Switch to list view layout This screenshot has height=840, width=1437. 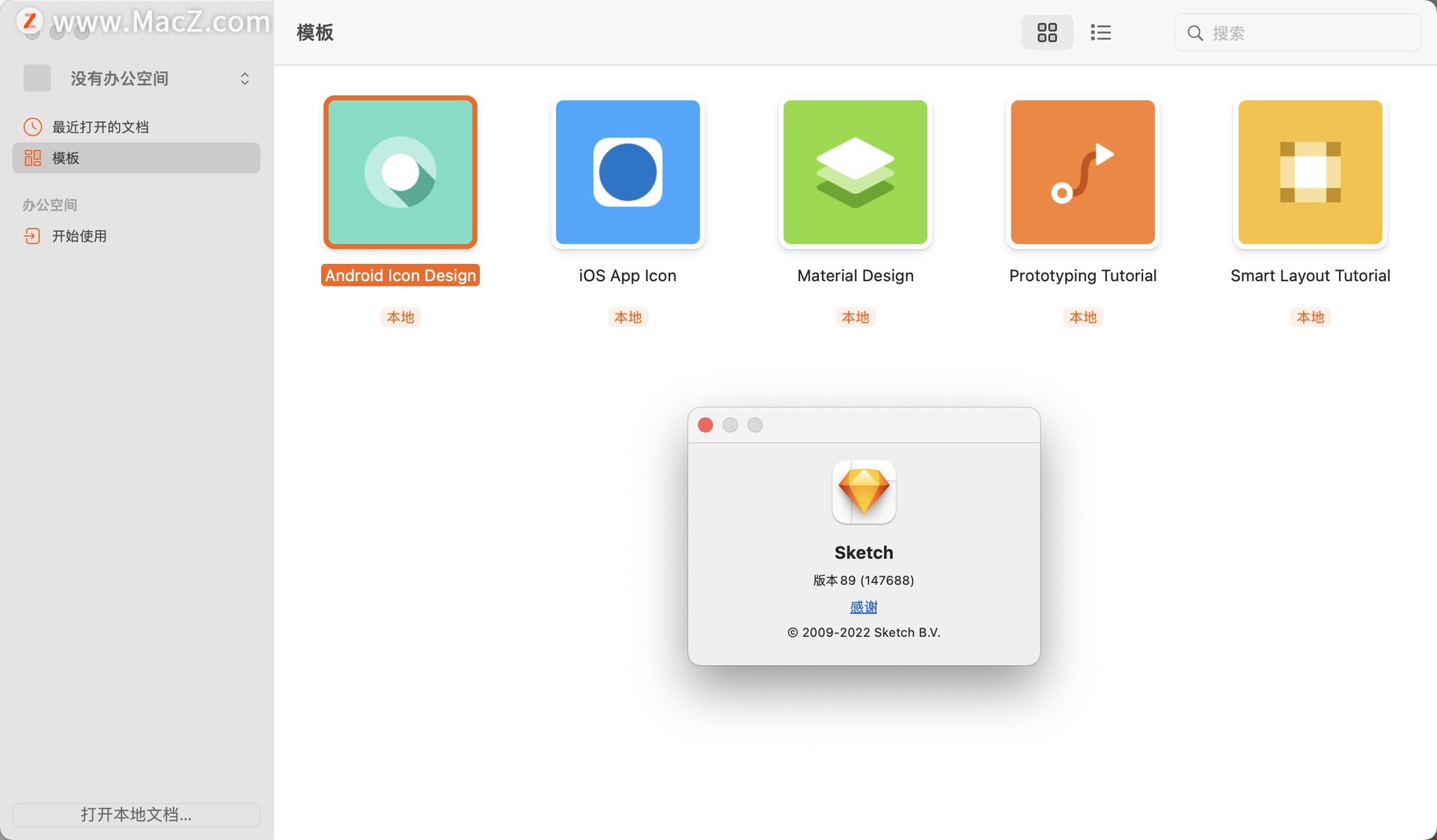(x=1100, y=32)
